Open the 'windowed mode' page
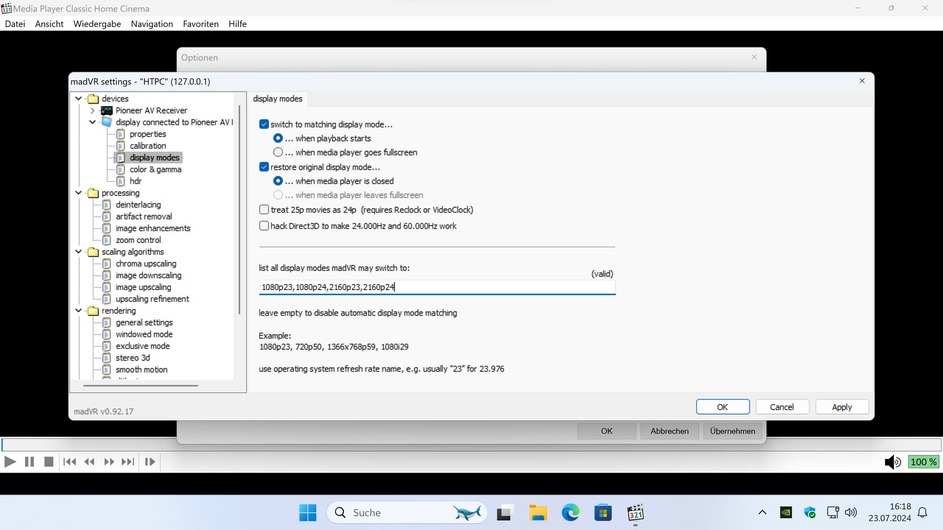This screenshot has width=943, height=530. coord(144,334)
